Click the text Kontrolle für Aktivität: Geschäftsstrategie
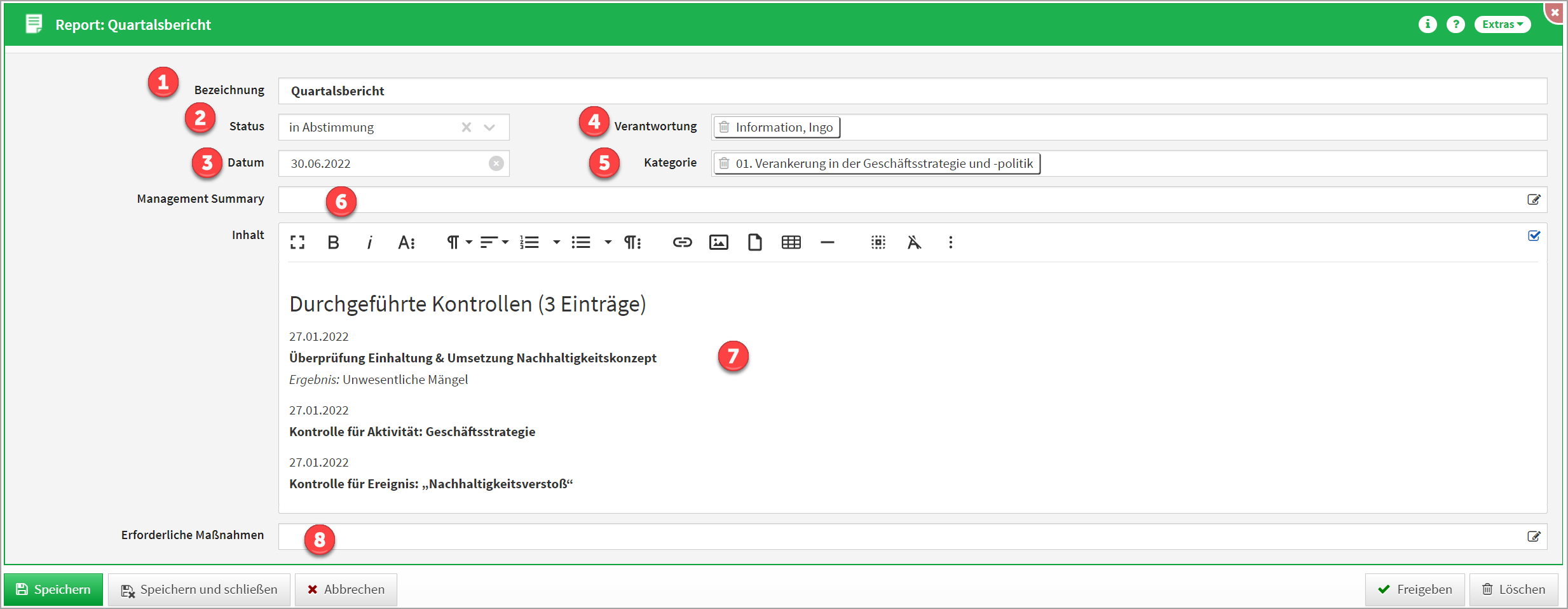This screenshot has height=609, width=1568. 412,432
